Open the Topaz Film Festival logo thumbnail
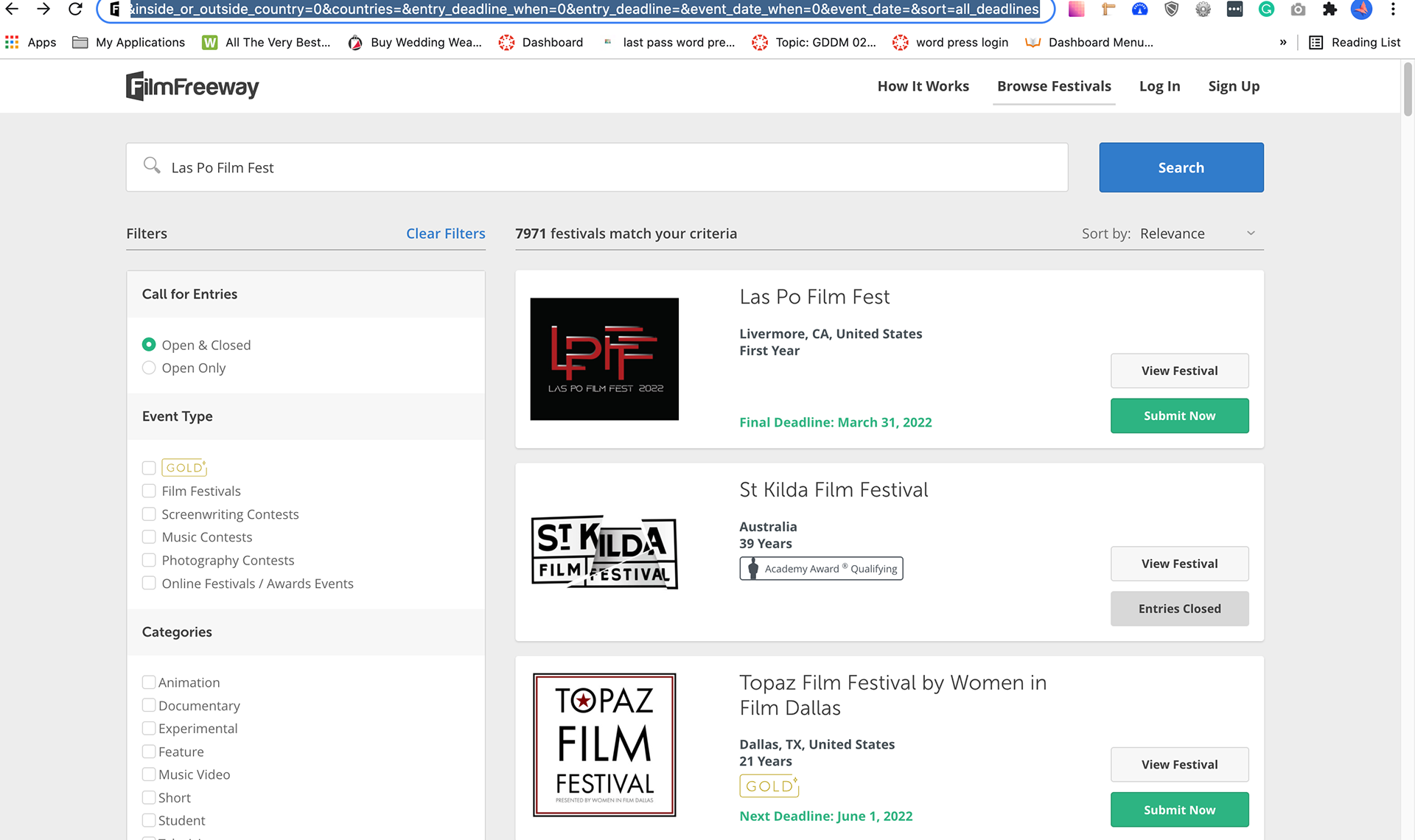Viewport: 1415px width, 840px height. coord(604,744)
